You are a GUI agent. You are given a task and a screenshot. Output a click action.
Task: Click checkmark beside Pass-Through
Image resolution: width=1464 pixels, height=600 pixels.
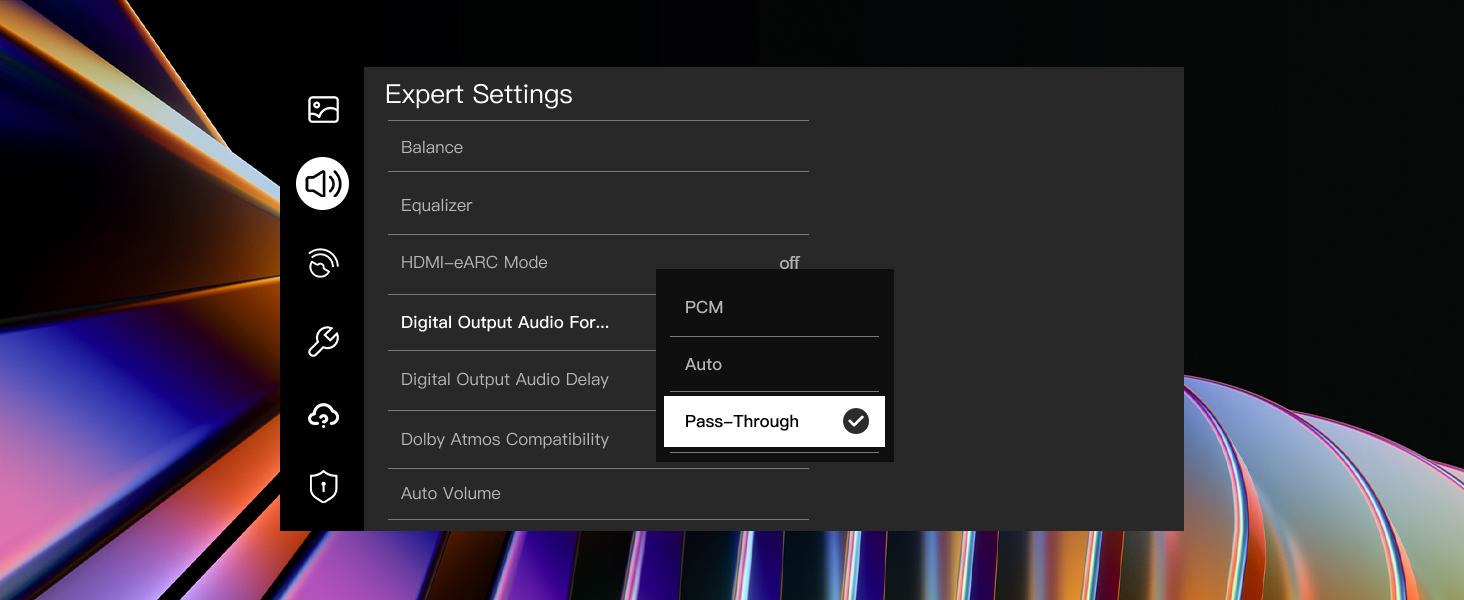[856, 421]
